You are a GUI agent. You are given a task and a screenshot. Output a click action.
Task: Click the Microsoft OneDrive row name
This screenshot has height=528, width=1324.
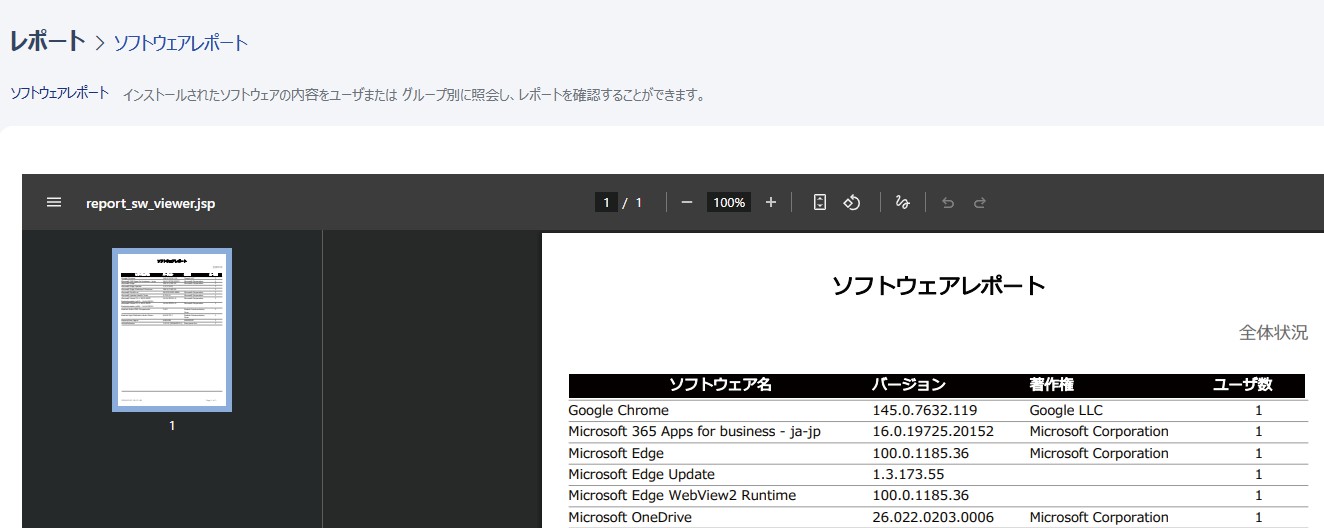pyautogui.click(x=630, y=517)
